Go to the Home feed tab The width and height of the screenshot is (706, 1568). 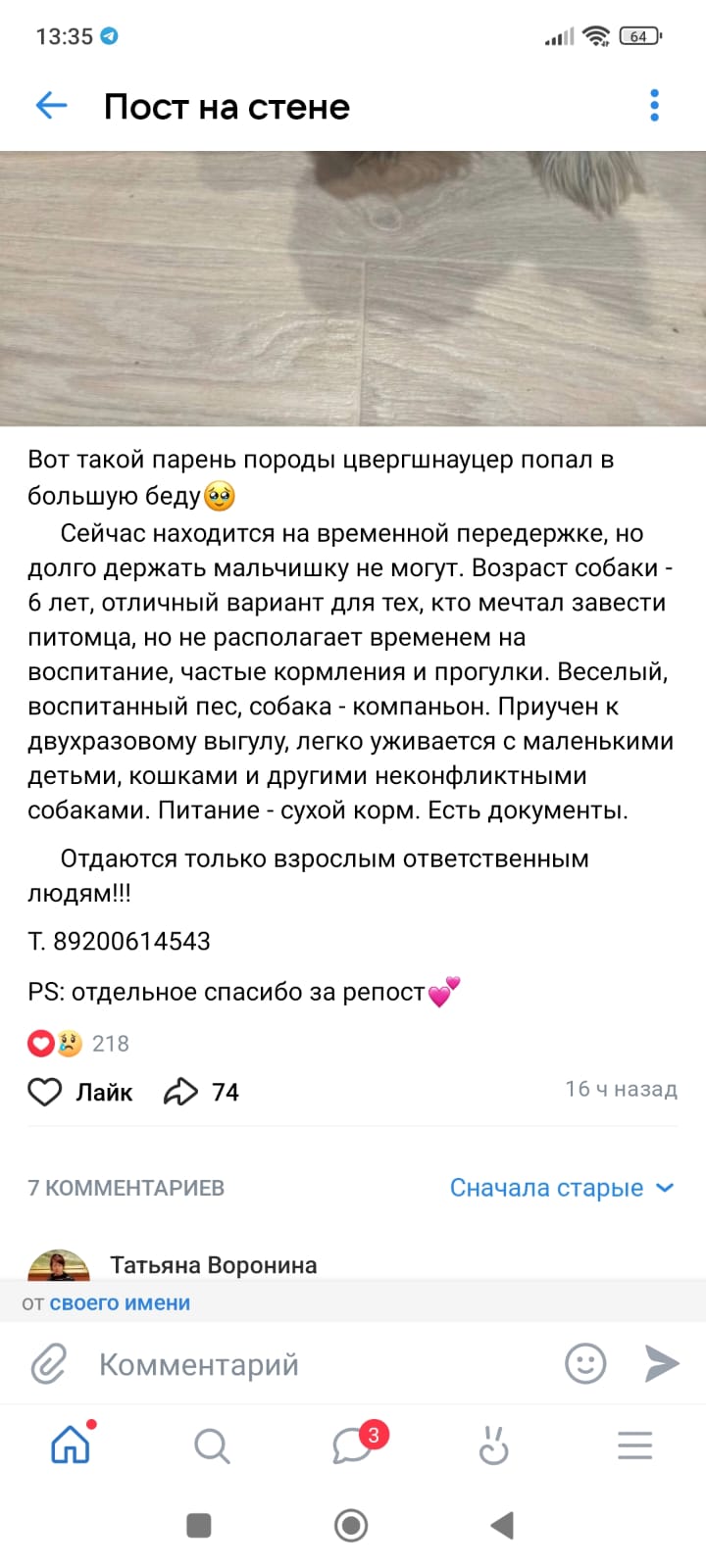click(x=71, y=1445)
